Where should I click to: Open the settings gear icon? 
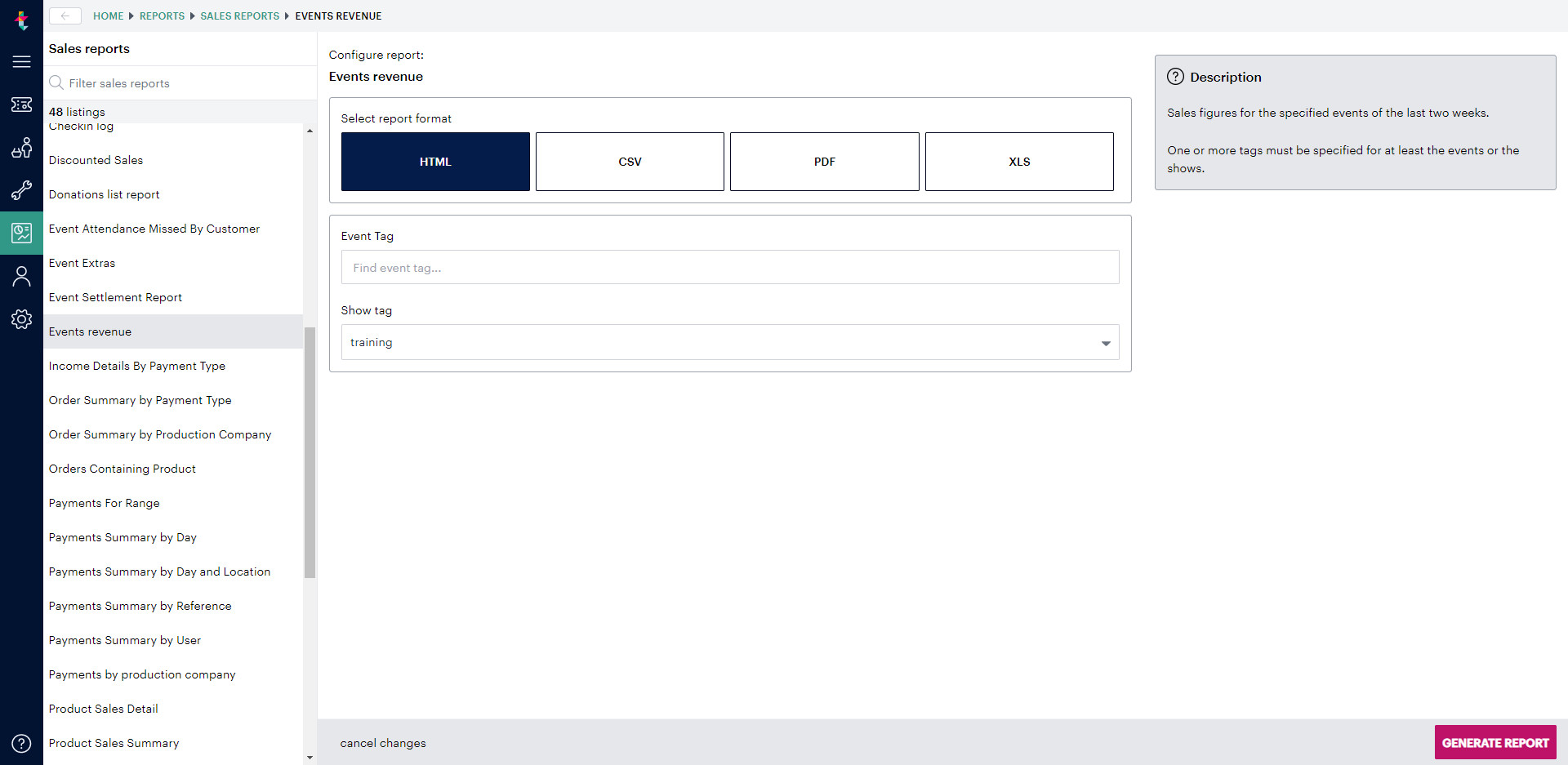coord(22,319)
